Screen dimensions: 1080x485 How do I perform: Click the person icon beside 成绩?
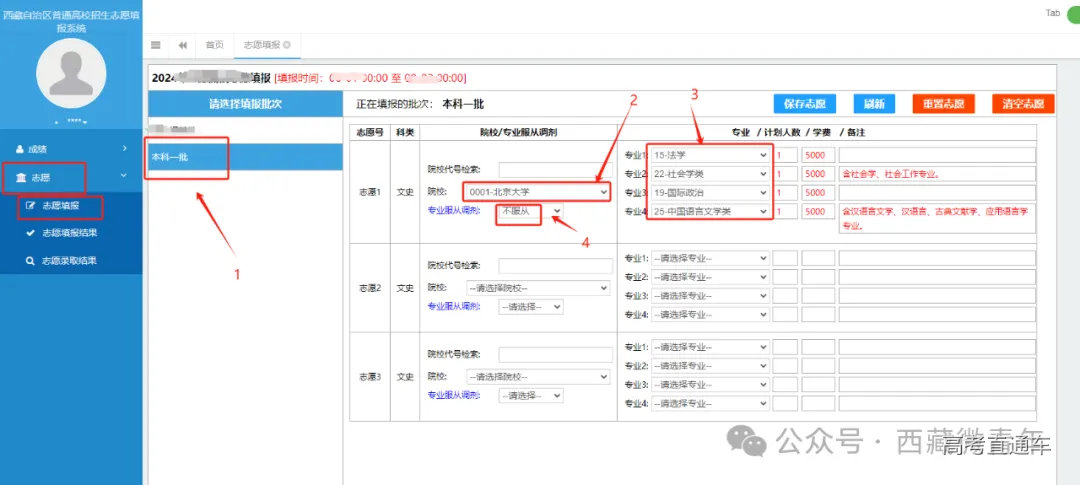(x=20, y=149)
